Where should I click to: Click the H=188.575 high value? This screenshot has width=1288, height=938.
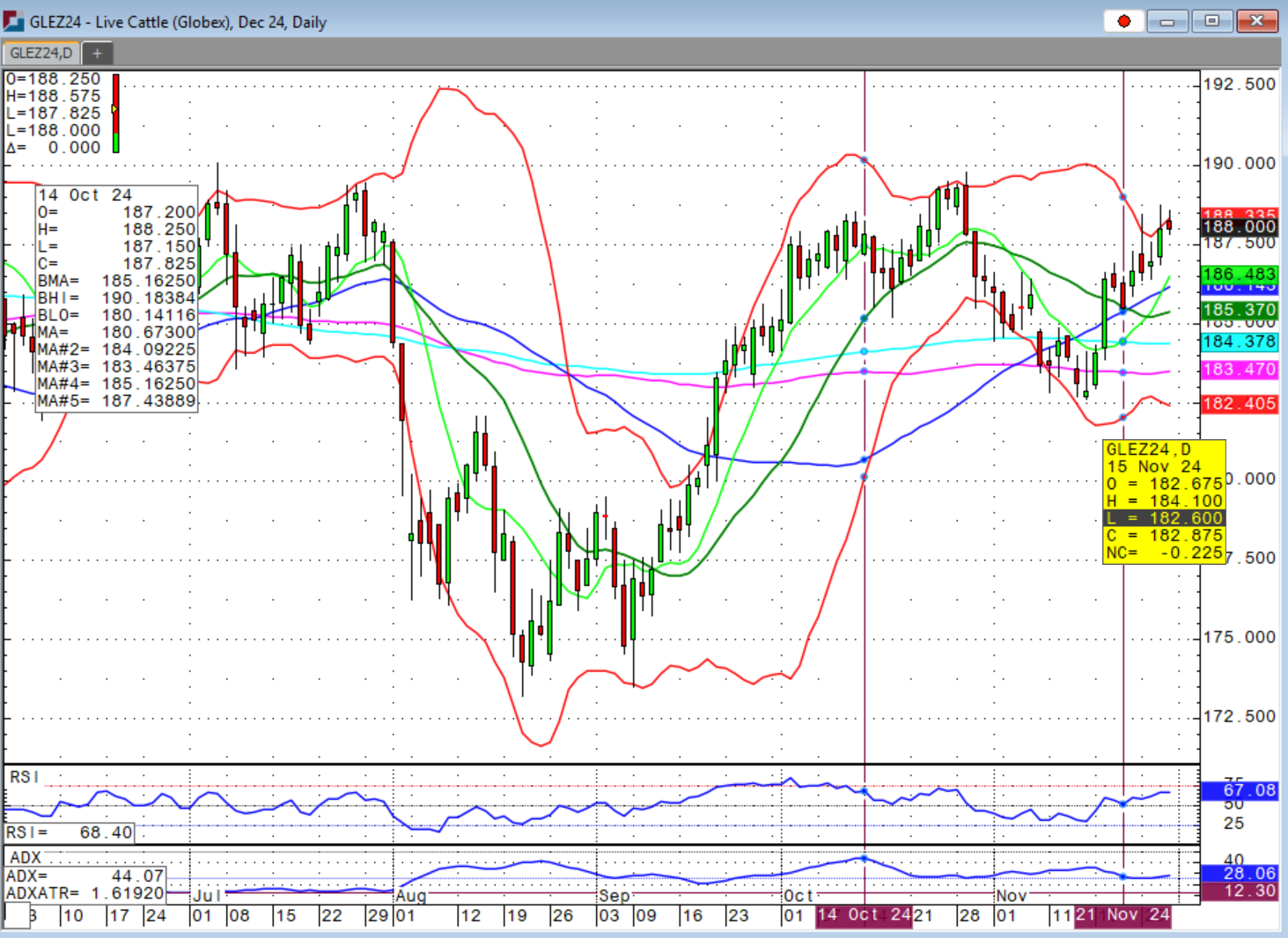pos(54,96)
